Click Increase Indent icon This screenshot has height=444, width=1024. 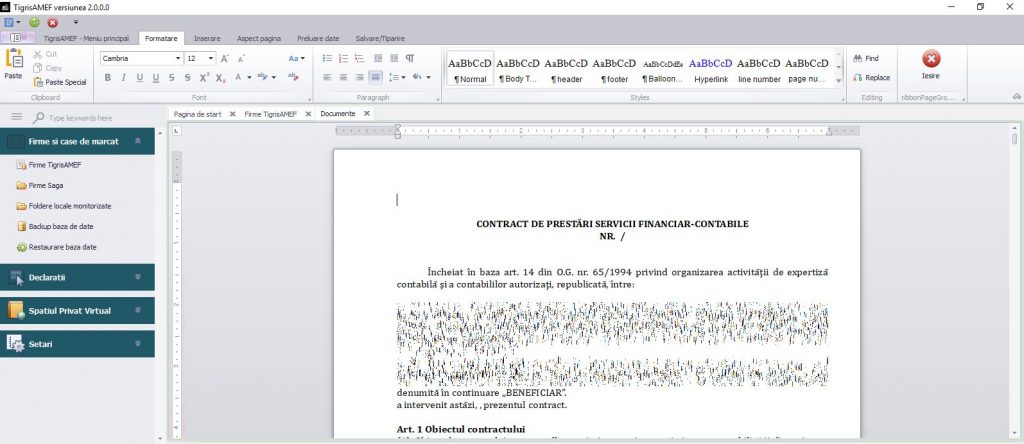point(394,58)
